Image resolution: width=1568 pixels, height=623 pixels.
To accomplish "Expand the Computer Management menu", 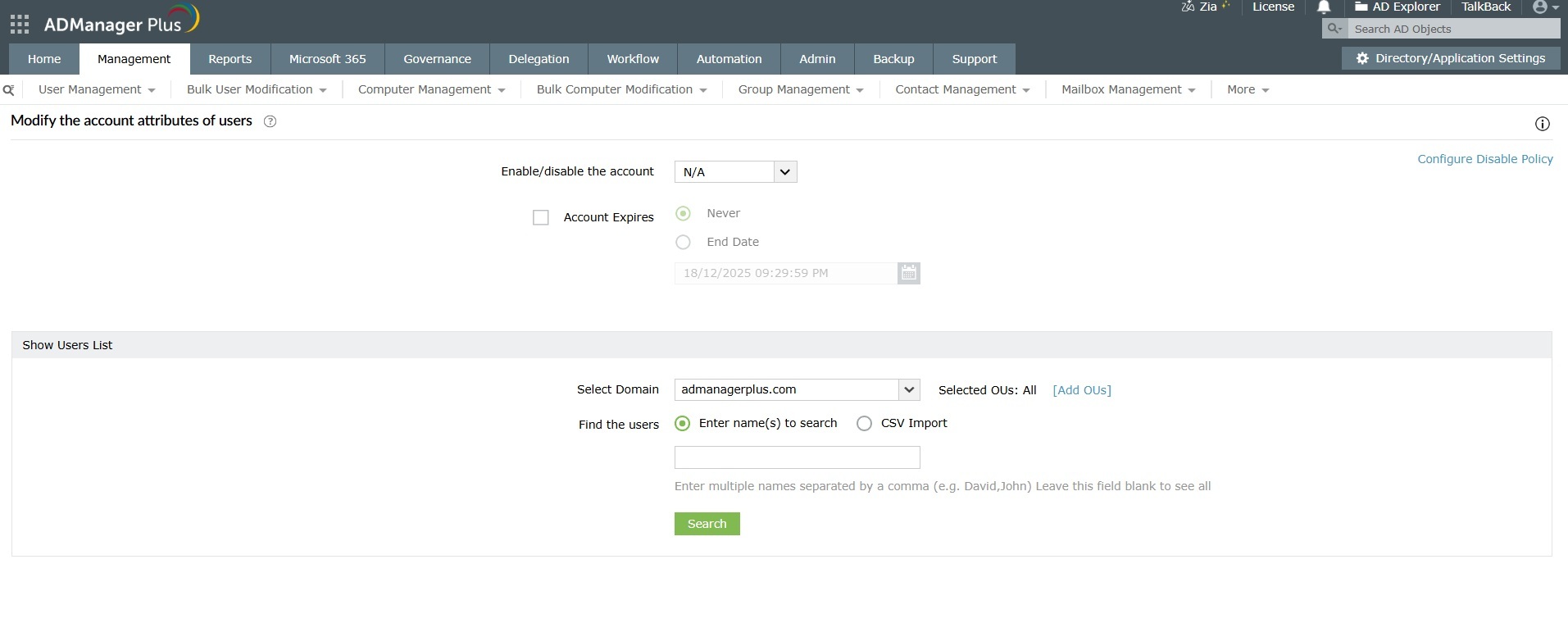I will click(431, 89).
